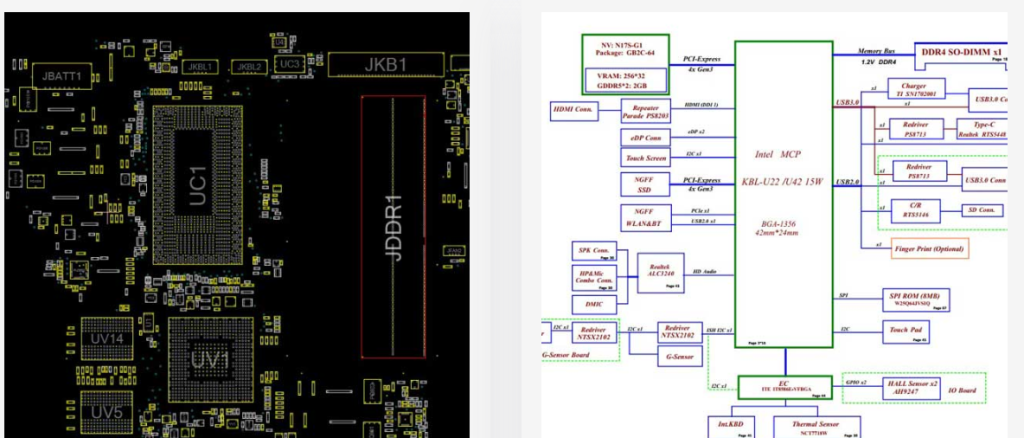Click the JKBL2 connector outline
The height and width of the screenshot is (438, 1024).
[249, 67]
